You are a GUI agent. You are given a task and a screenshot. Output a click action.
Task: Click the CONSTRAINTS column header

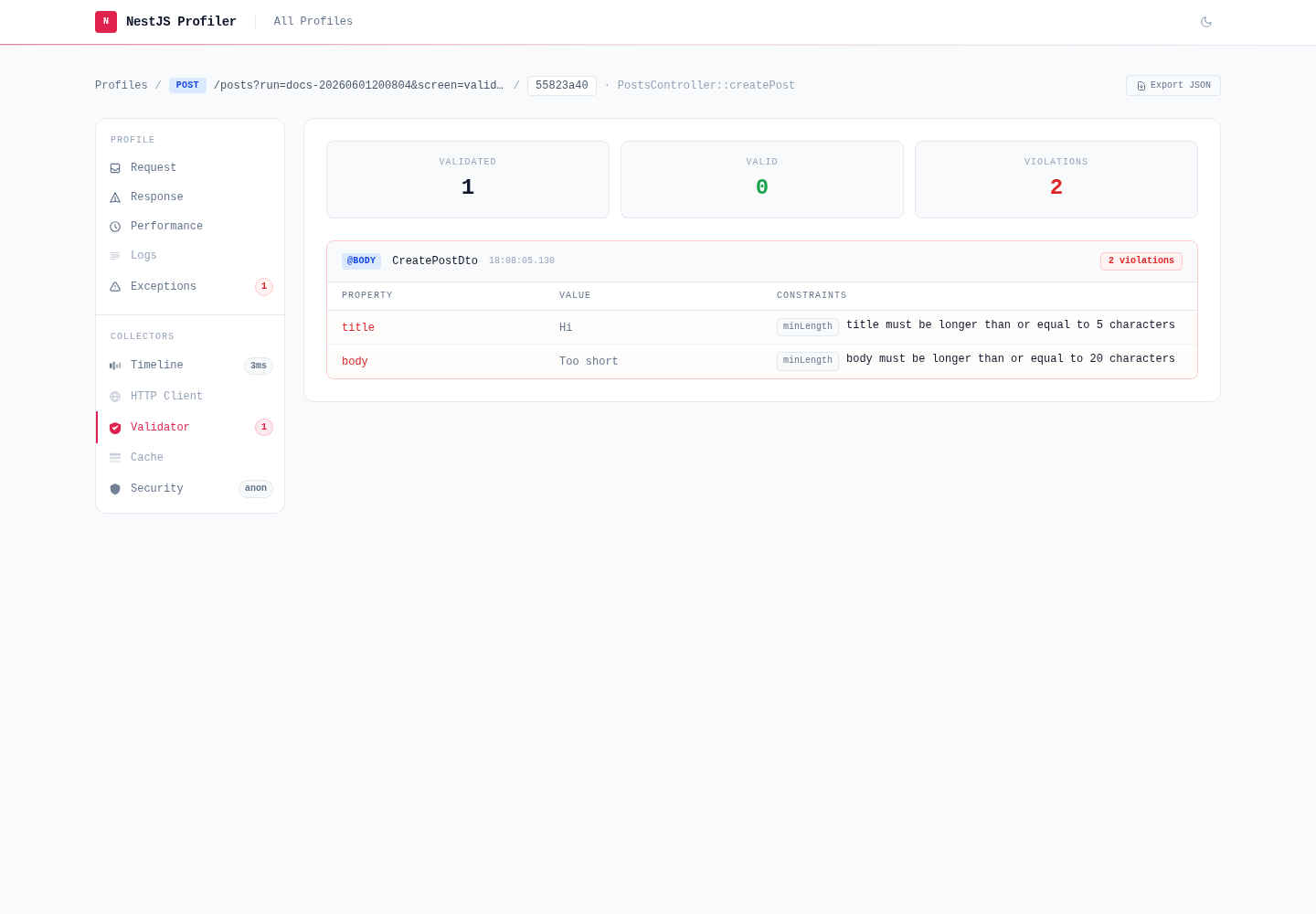[x=812, y=295]
